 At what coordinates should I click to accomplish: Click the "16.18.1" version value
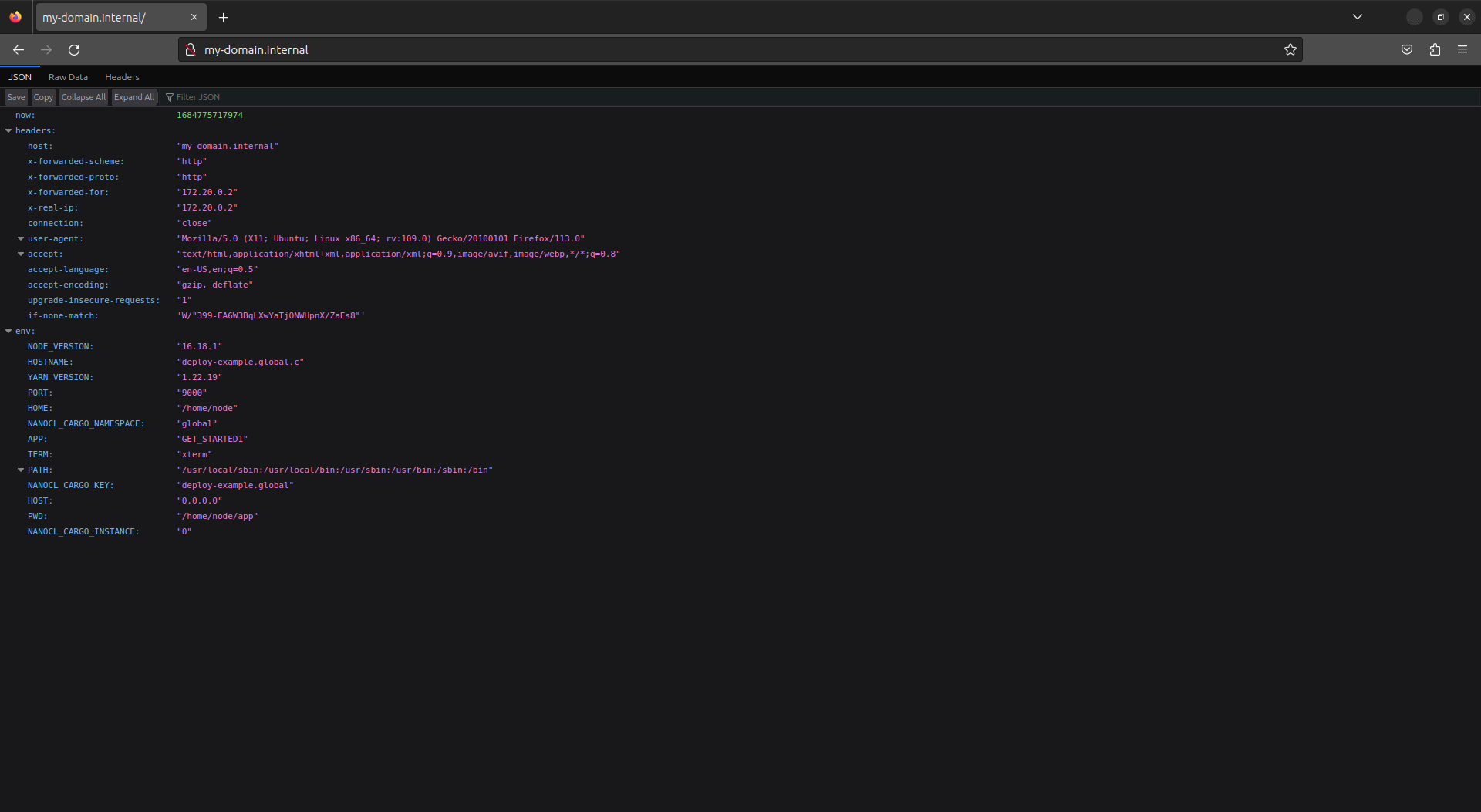[x=200, y=347]
